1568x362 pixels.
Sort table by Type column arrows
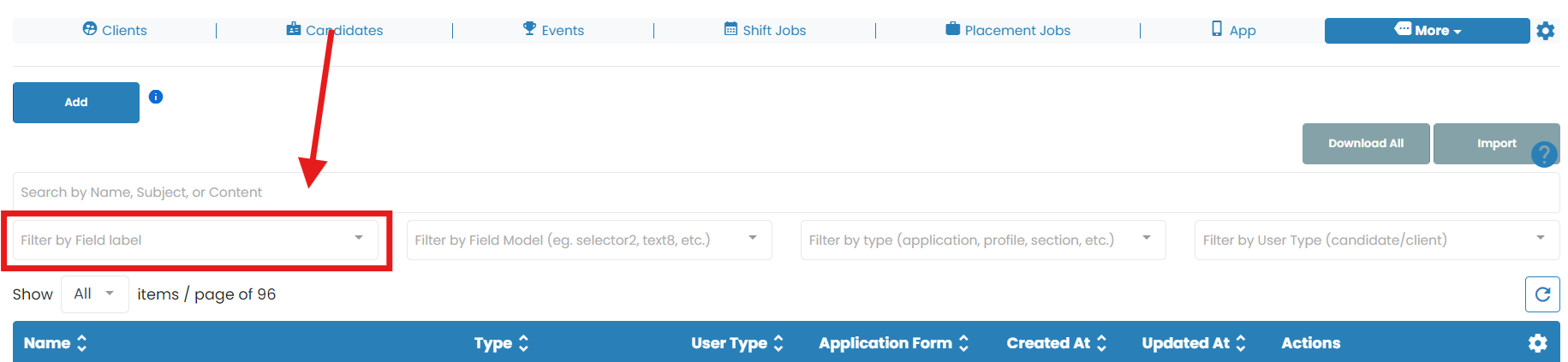click(x=523, y=343)
